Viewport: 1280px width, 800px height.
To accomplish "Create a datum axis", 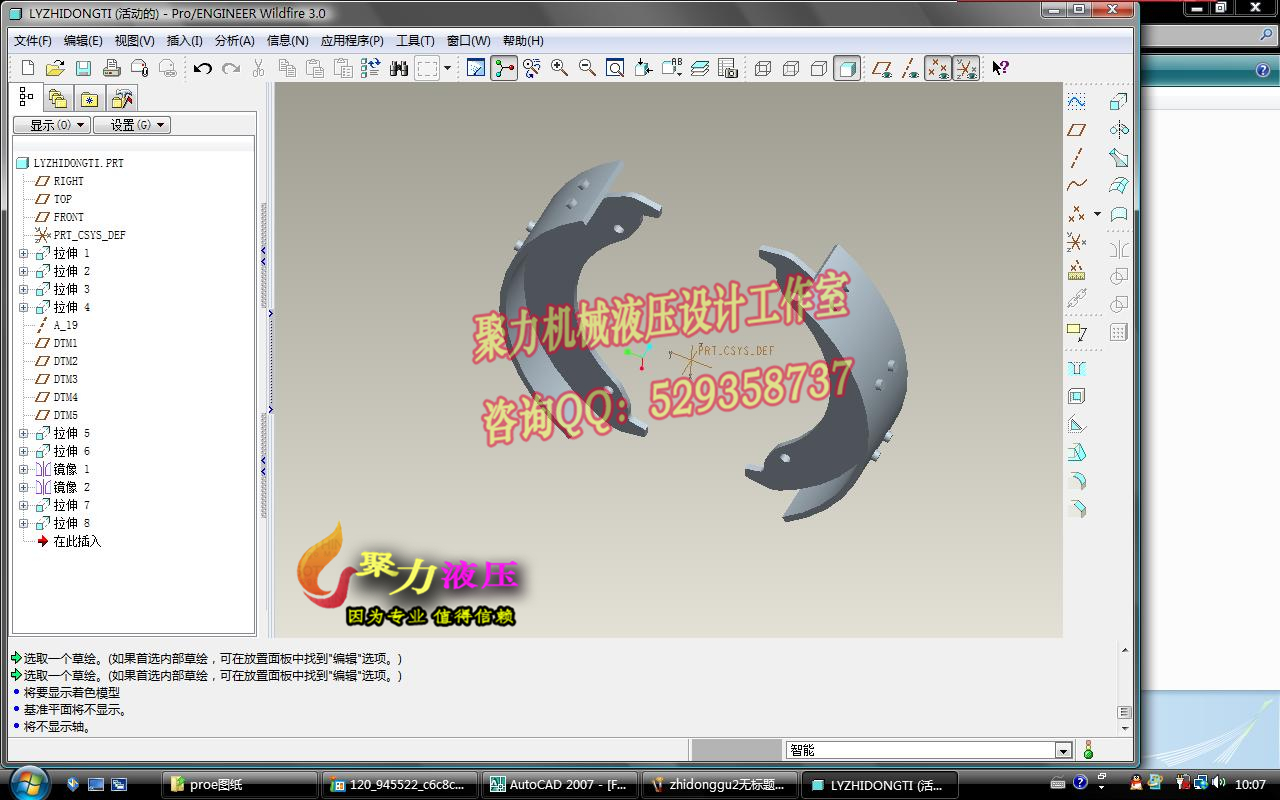I will click(x=1076, y=157).
